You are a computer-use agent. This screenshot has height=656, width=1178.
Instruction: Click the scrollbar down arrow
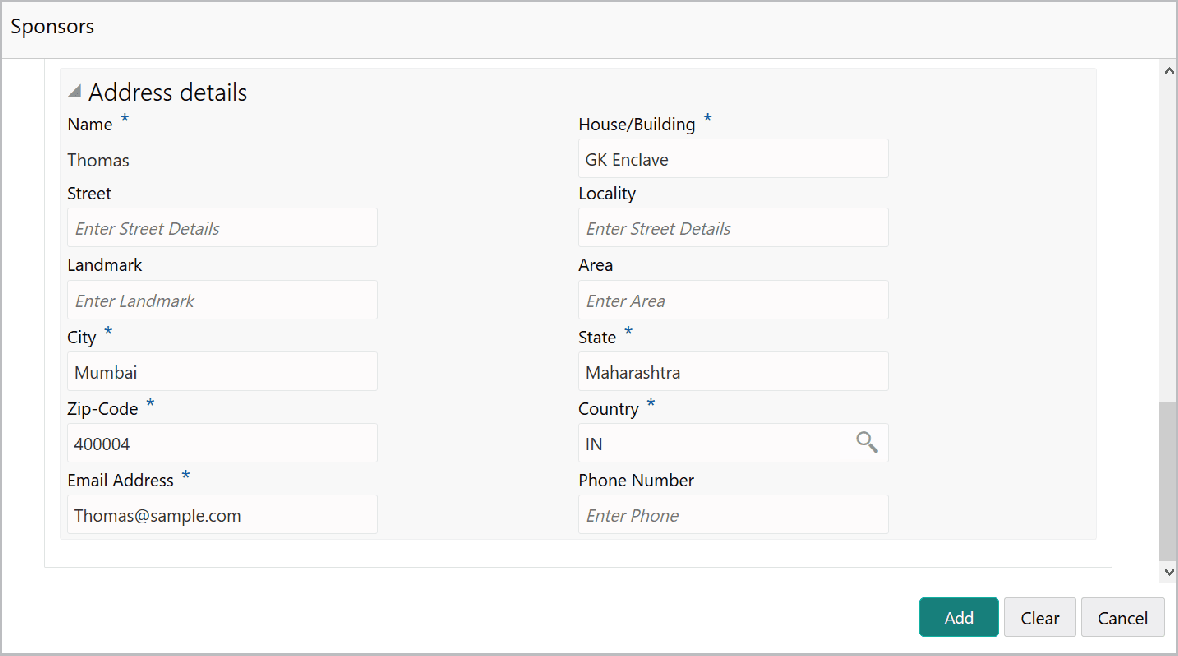[x=1168, y=572]
